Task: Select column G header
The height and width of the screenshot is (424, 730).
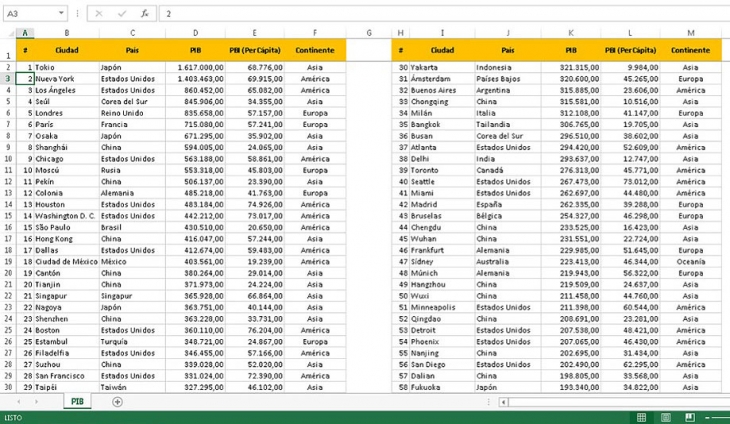Action: pos(369,33)
